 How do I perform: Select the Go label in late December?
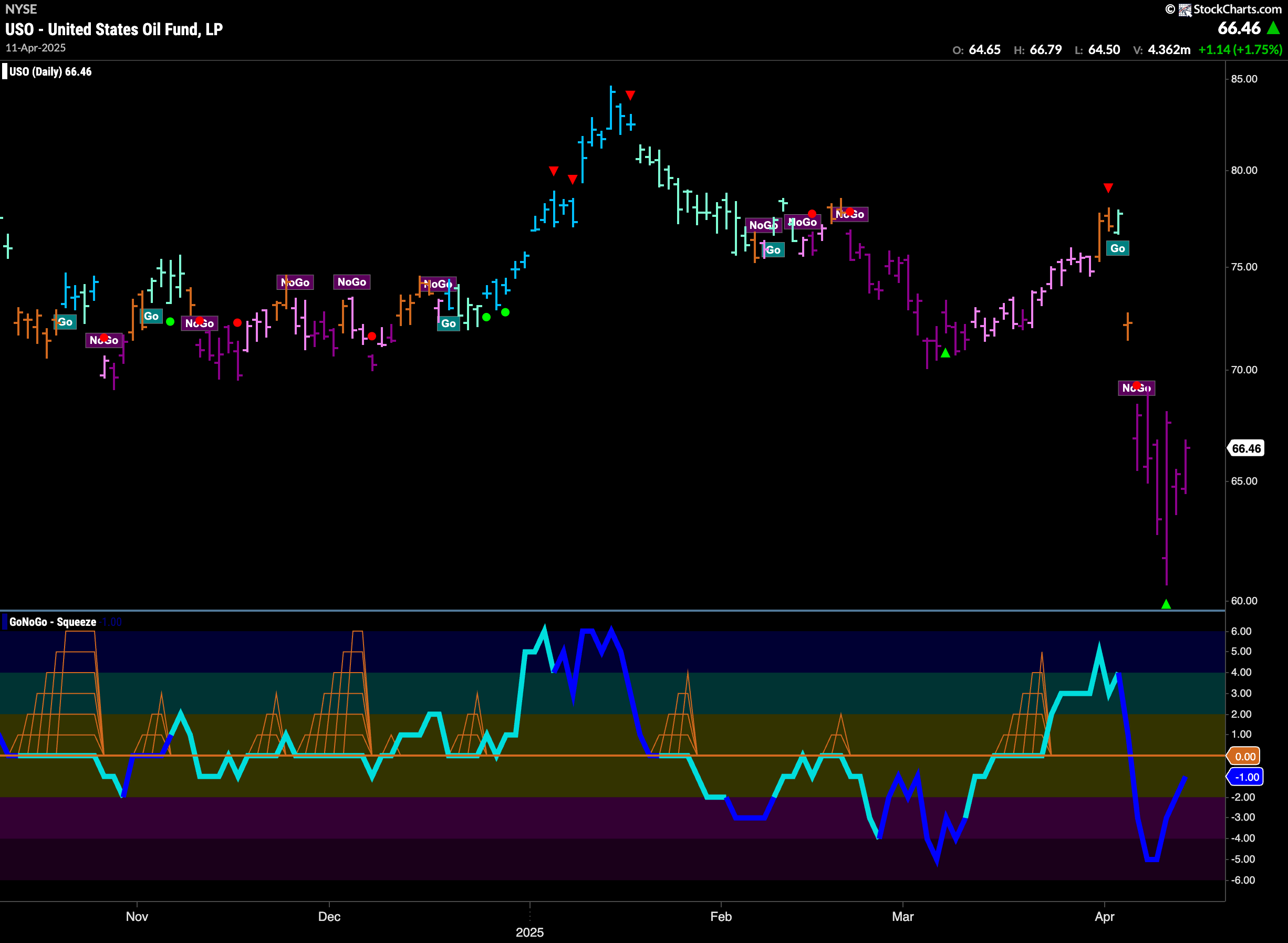pyautogui.click(x=448, y=323)
